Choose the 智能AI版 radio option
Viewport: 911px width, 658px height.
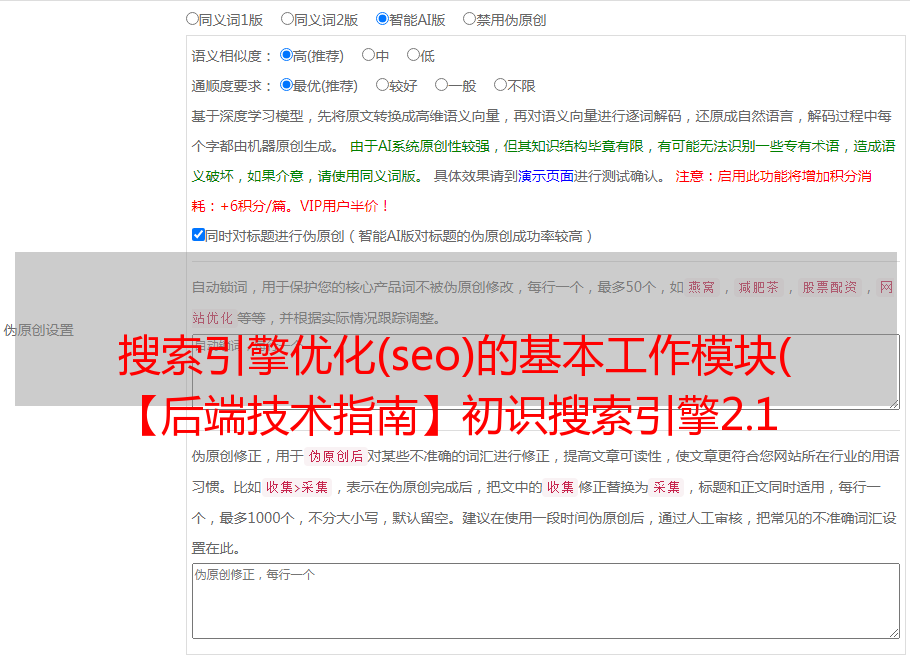click(382, 19)
